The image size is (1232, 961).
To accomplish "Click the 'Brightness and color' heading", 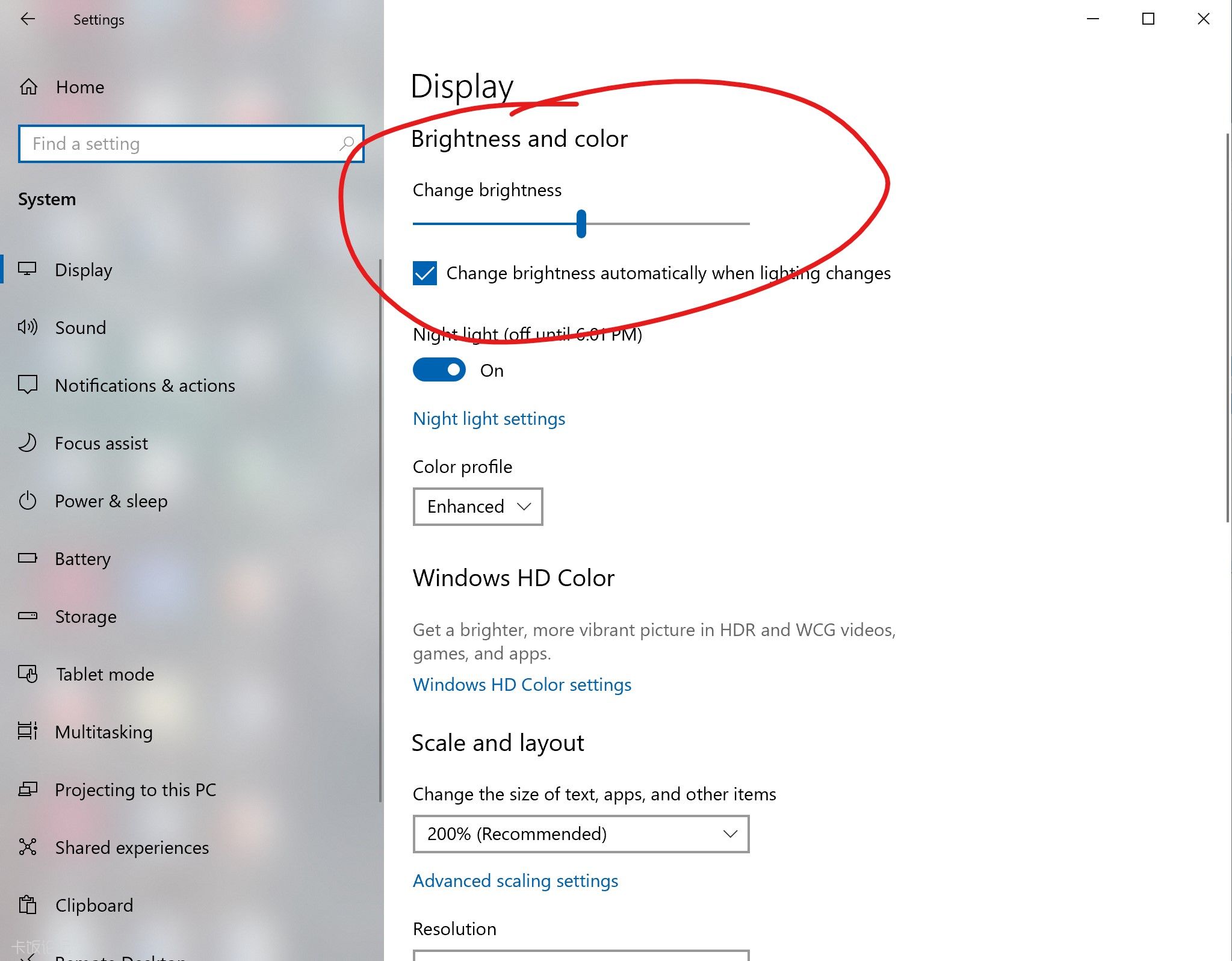I will pos(519,139).
